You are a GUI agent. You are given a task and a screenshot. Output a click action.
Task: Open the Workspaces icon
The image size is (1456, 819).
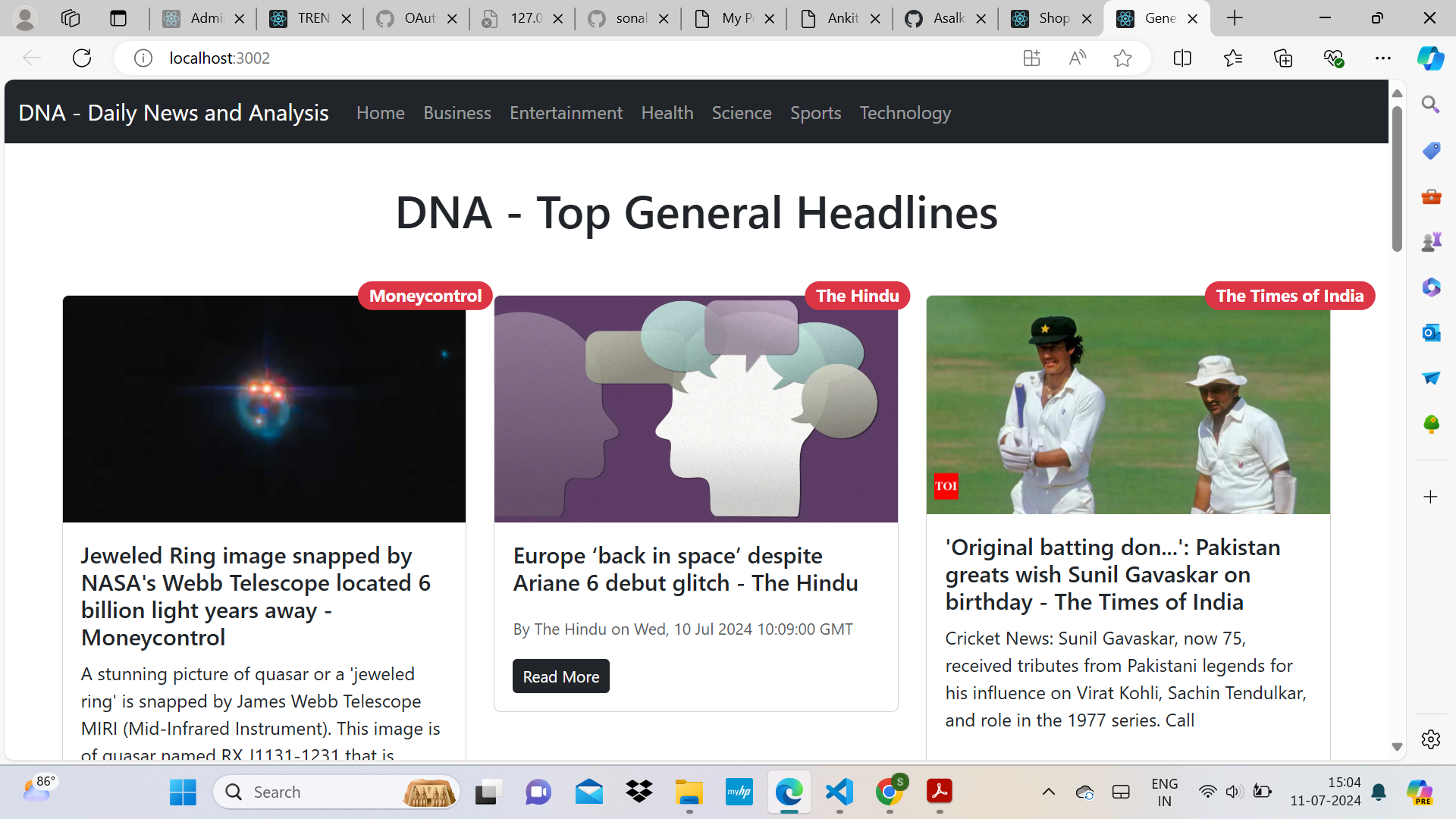click(71, 18)
